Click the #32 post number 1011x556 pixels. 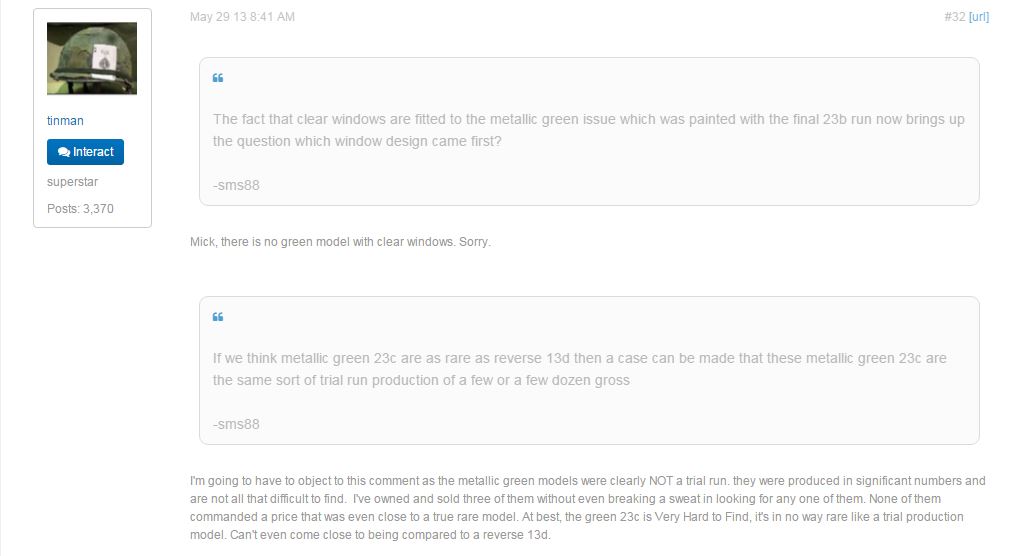954,17
